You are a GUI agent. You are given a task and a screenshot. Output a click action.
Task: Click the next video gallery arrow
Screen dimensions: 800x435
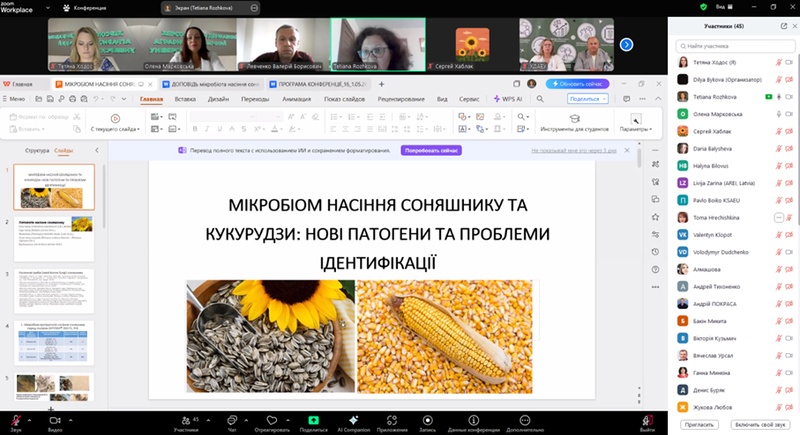coord(627,45)
